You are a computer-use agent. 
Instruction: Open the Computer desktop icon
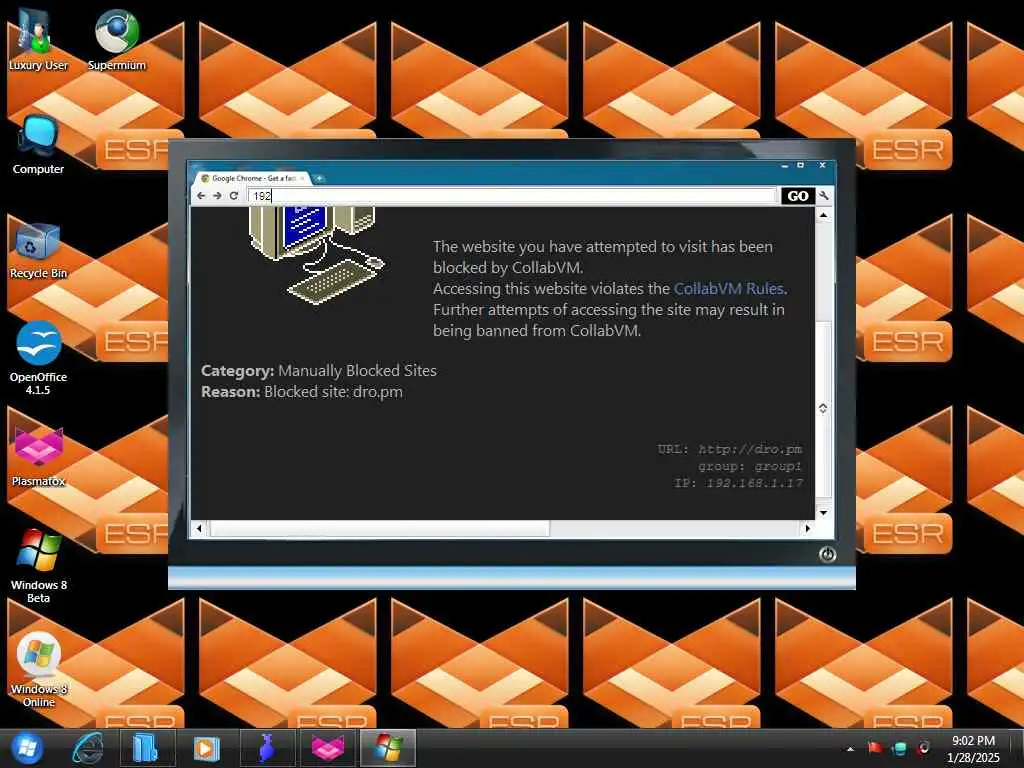(38, 145)
